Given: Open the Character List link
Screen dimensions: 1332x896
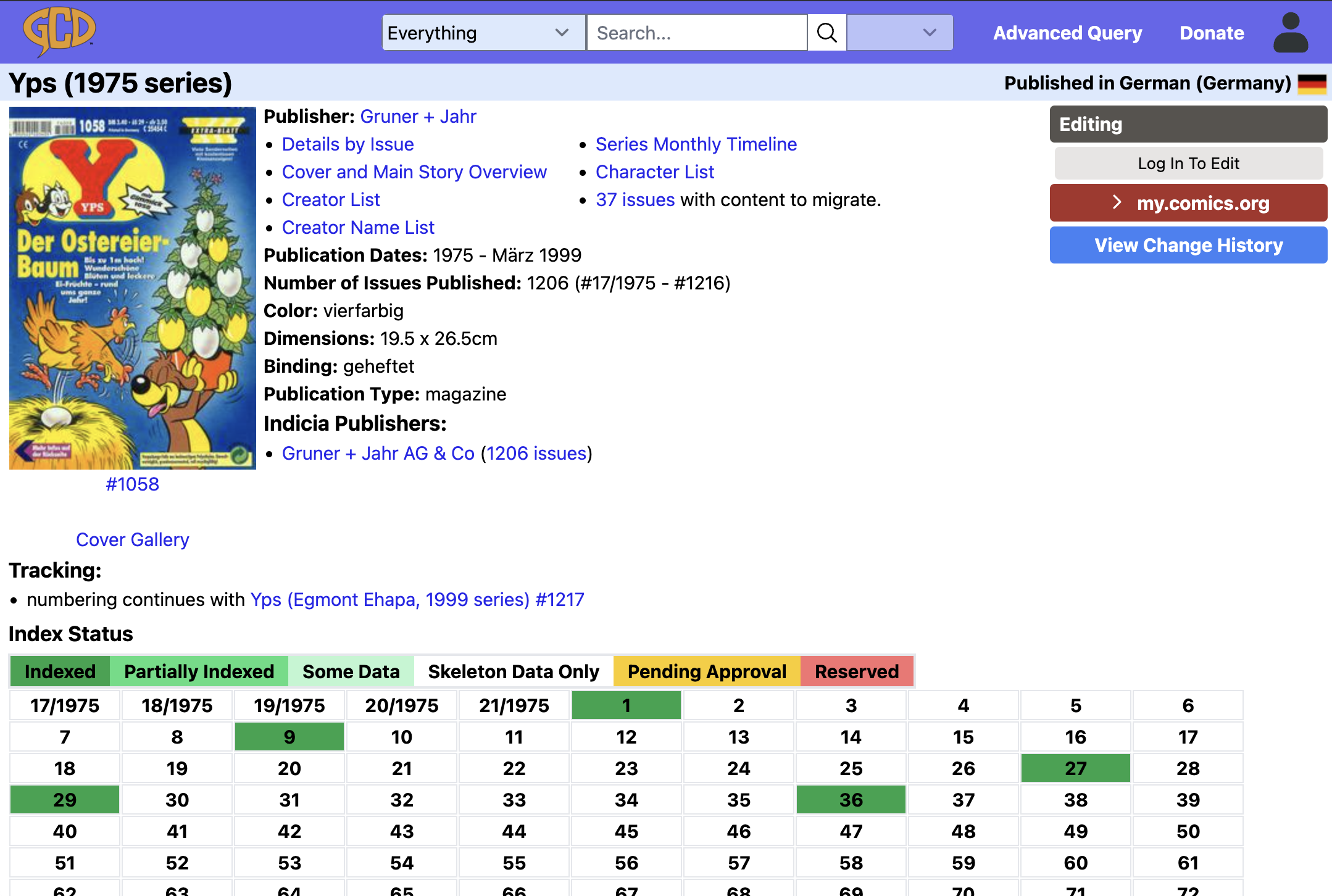Looking at the screenshot, I should (x=655, y=172).
